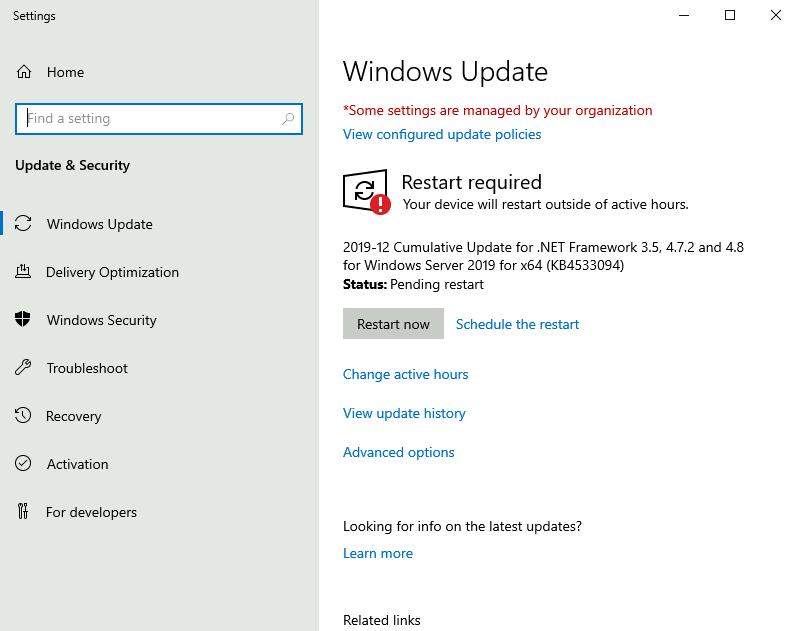Select Delivery Optimization menu item
The image size is (798, 631).
112,272
